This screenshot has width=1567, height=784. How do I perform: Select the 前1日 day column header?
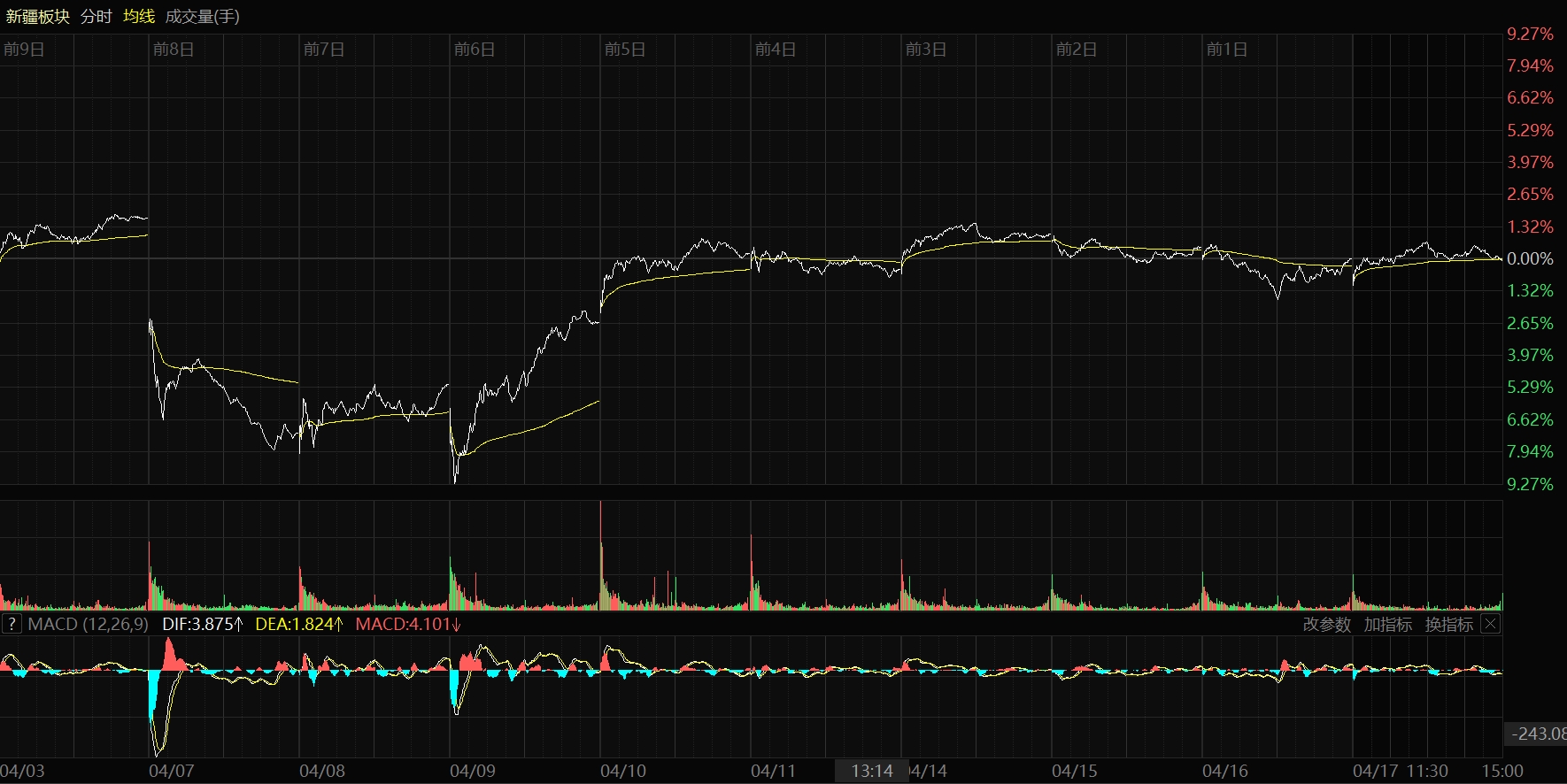pos(1227,50)
